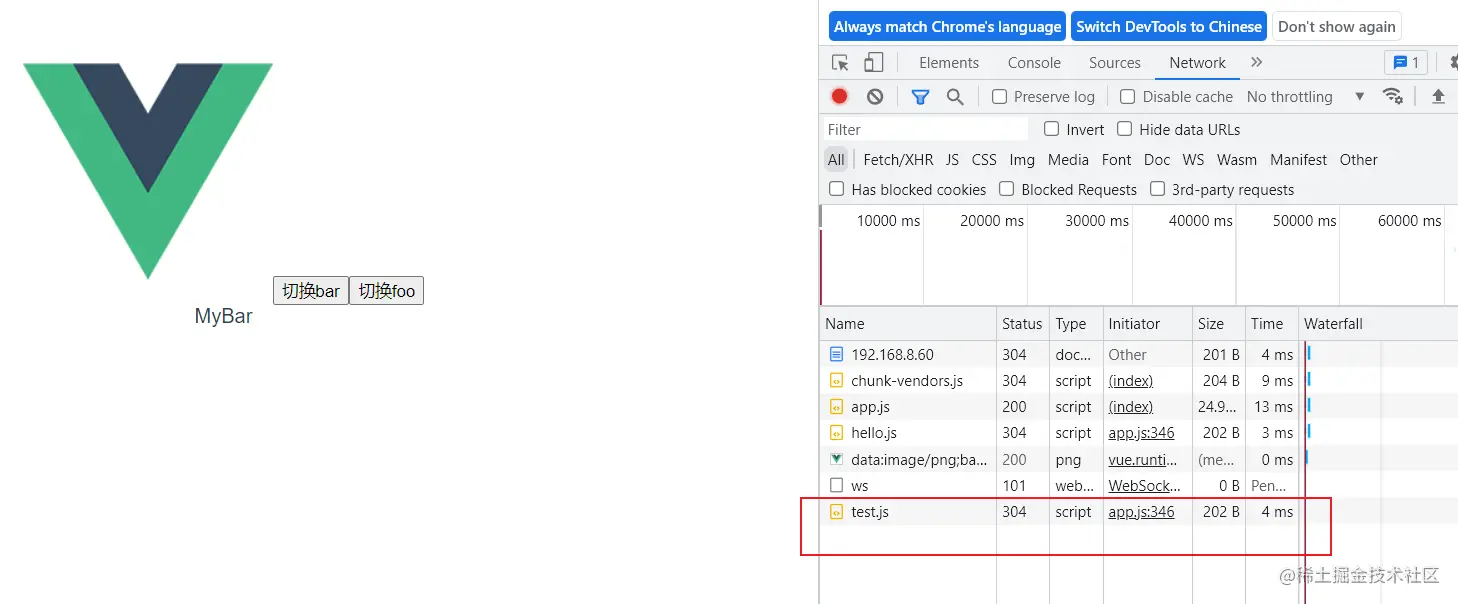The image size is (1458, 604).
Task: Filter requests by Media
Action: click(x=1068, y=159)
